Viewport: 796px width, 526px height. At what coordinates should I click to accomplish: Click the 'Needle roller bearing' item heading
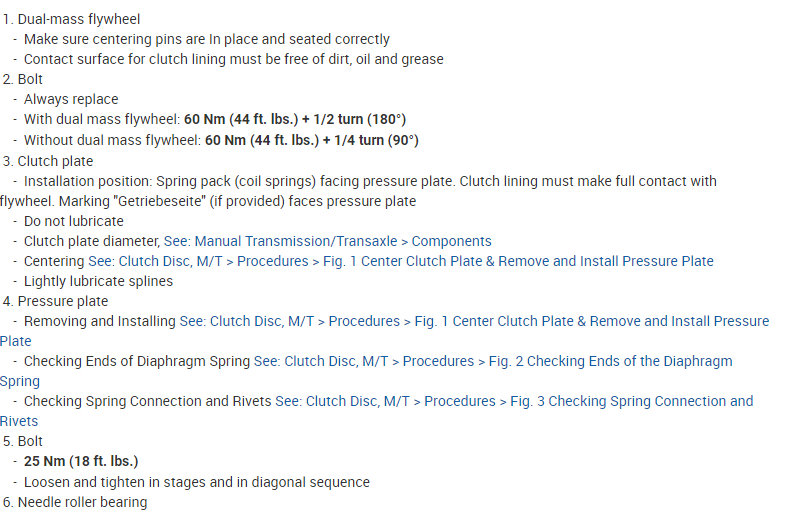click(82, 502)
